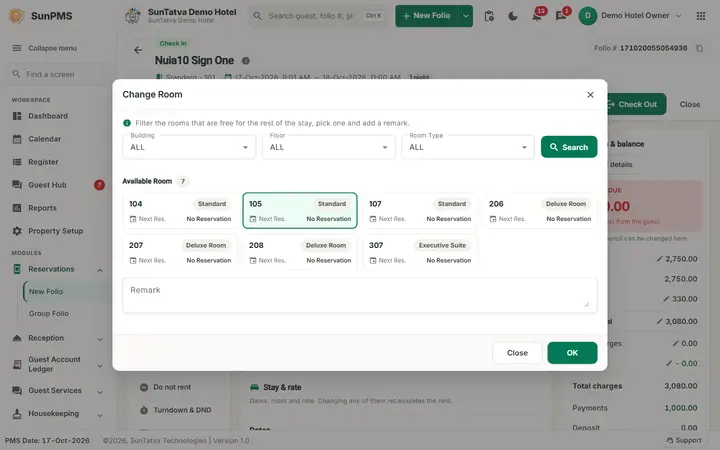720x450 pixels.
Task: Click the Remark text field
Action: tap(360, 295)
